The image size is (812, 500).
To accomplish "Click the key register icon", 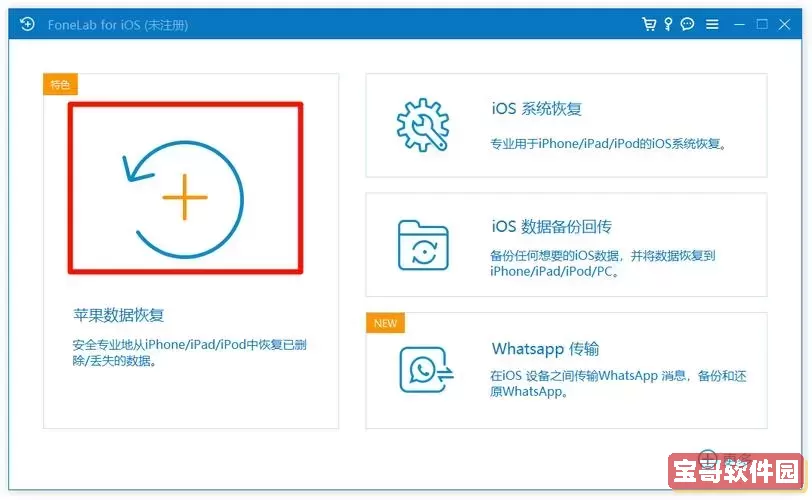I will click(x=669, y=24).
